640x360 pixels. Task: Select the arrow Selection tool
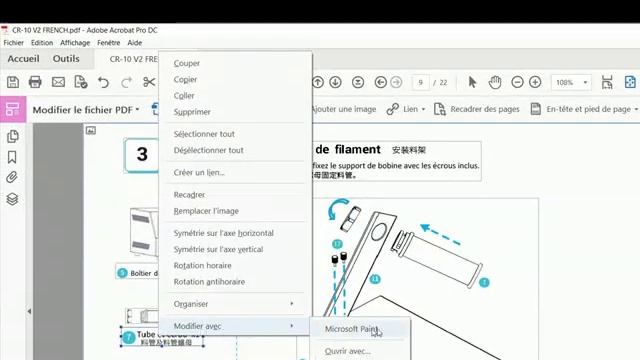pyautogui.click(x=472, y=82)
